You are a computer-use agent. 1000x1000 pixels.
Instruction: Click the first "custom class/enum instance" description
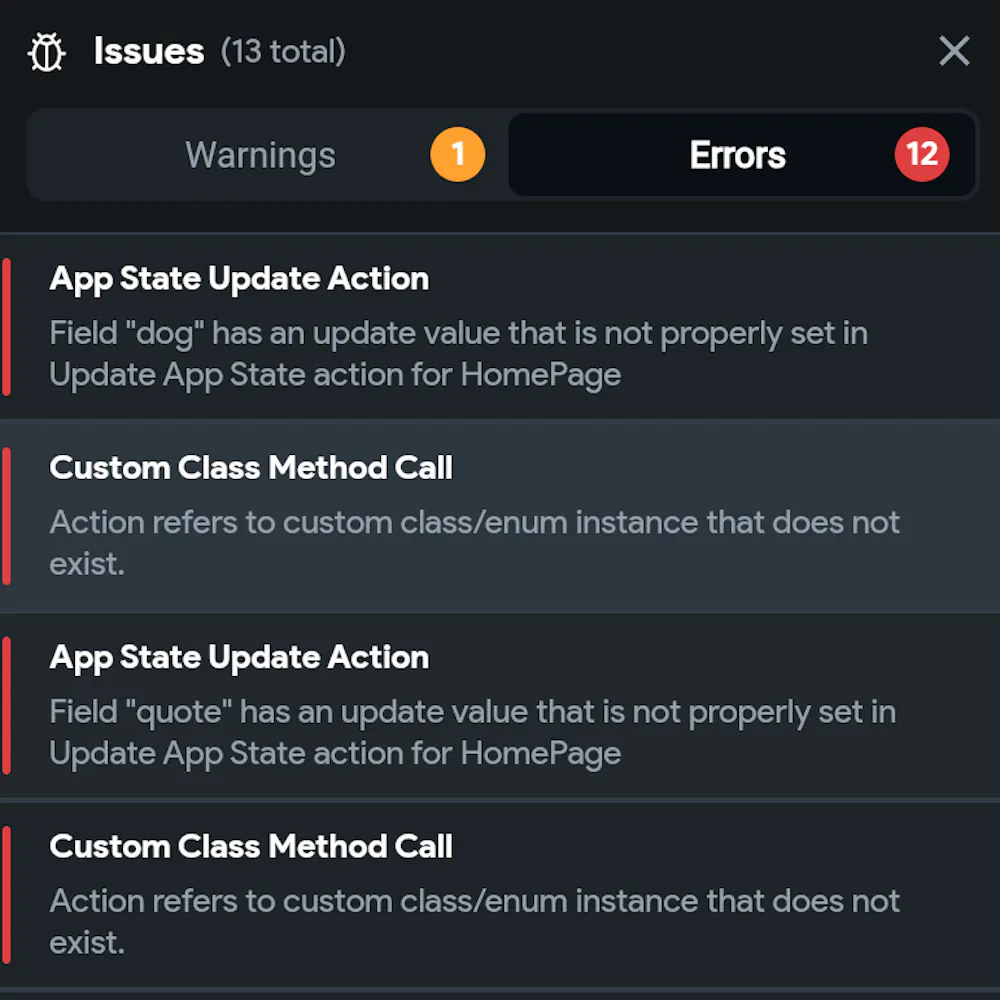tap(474, 541)
